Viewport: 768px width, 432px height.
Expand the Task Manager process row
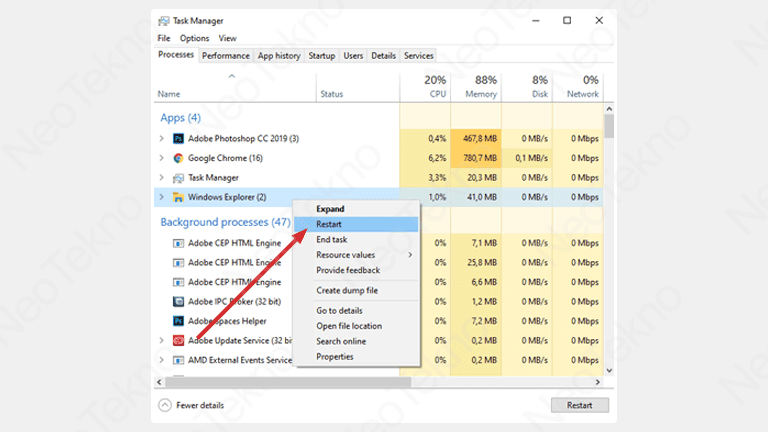tap(162, 178)
